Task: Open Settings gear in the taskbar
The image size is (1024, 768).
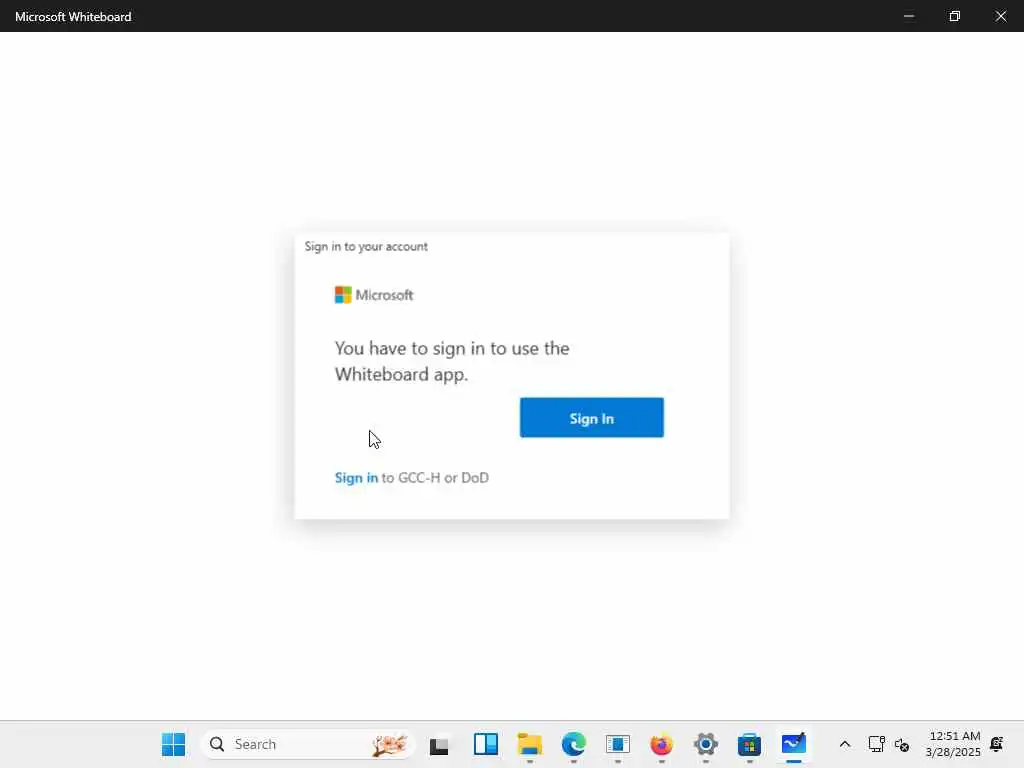Action: [x=705, y=744]
